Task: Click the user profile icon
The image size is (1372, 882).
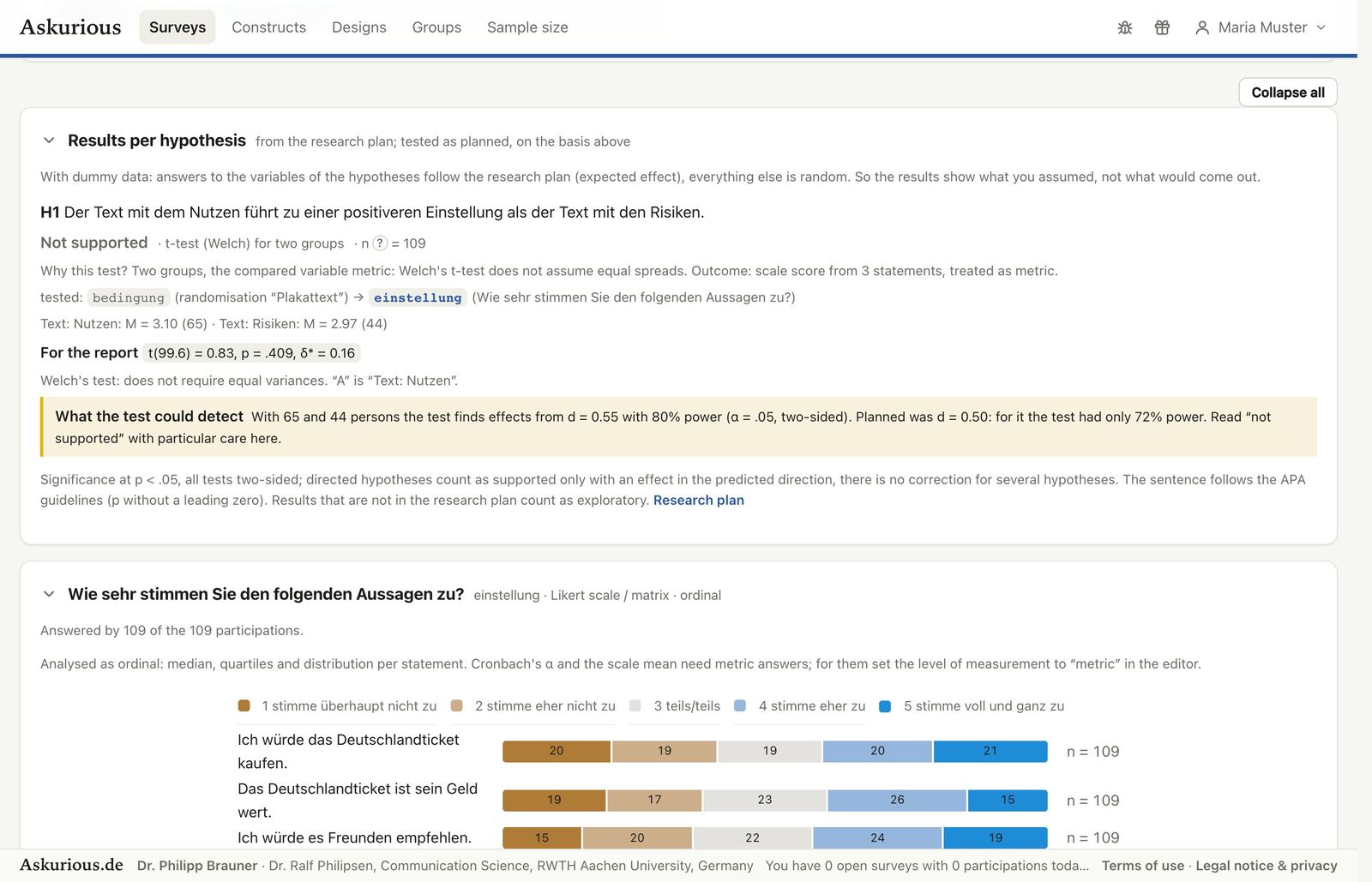Action: 1202,27
